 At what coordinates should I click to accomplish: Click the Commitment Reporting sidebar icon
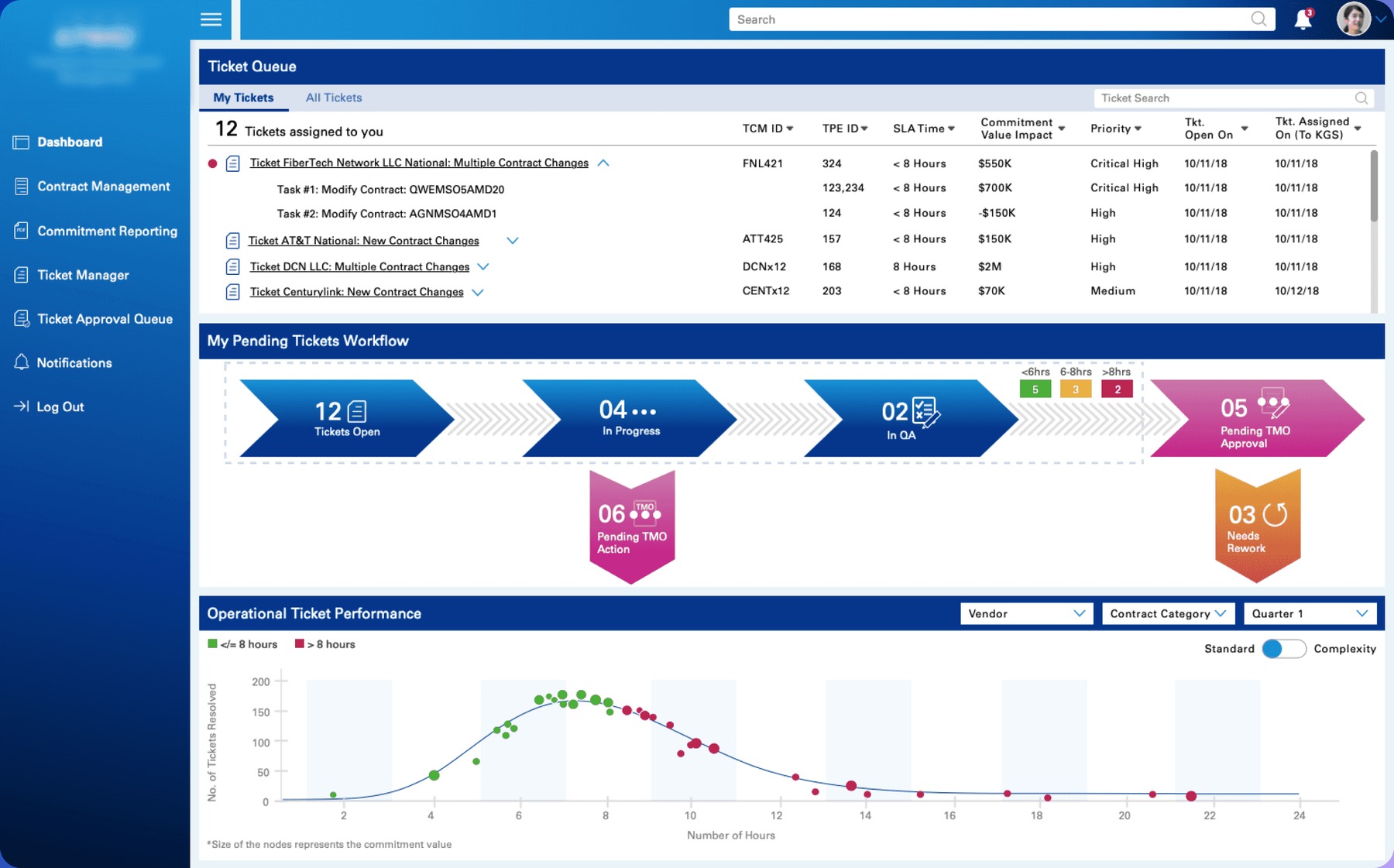pyautogui.click(x=21, y=231)
